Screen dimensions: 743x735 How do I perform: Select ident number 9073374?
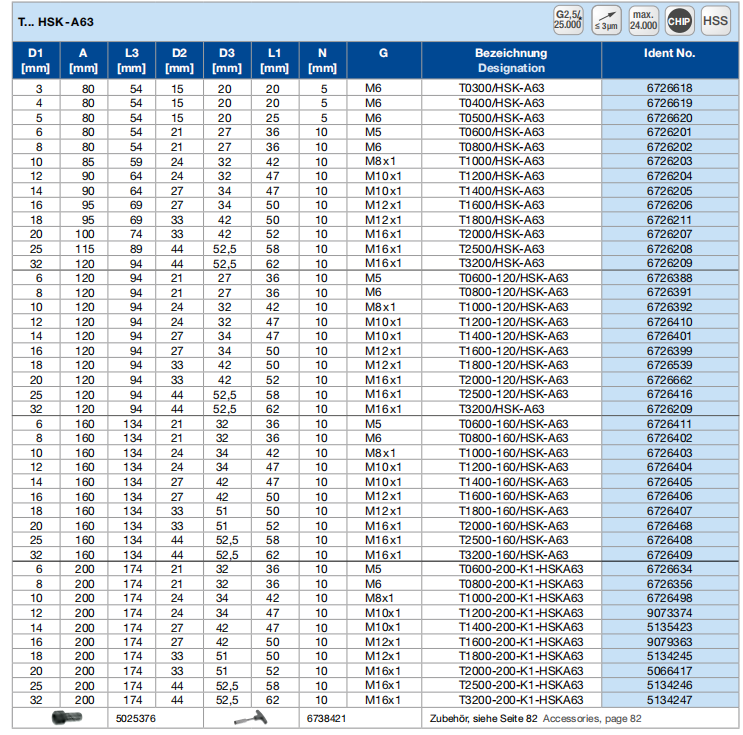pos(669,613)
